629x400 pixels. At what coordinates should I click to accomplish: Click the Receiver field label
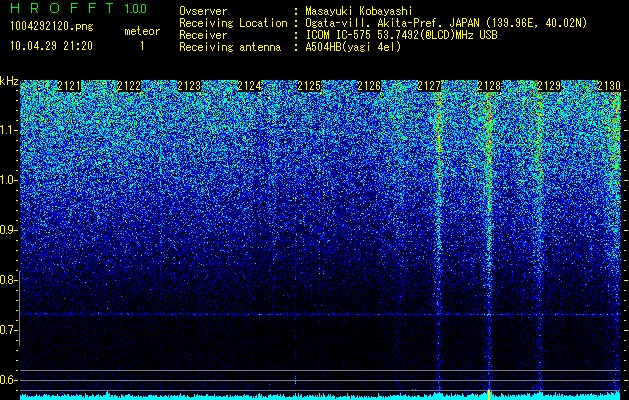pyautogui.click(x=203, y=35)
